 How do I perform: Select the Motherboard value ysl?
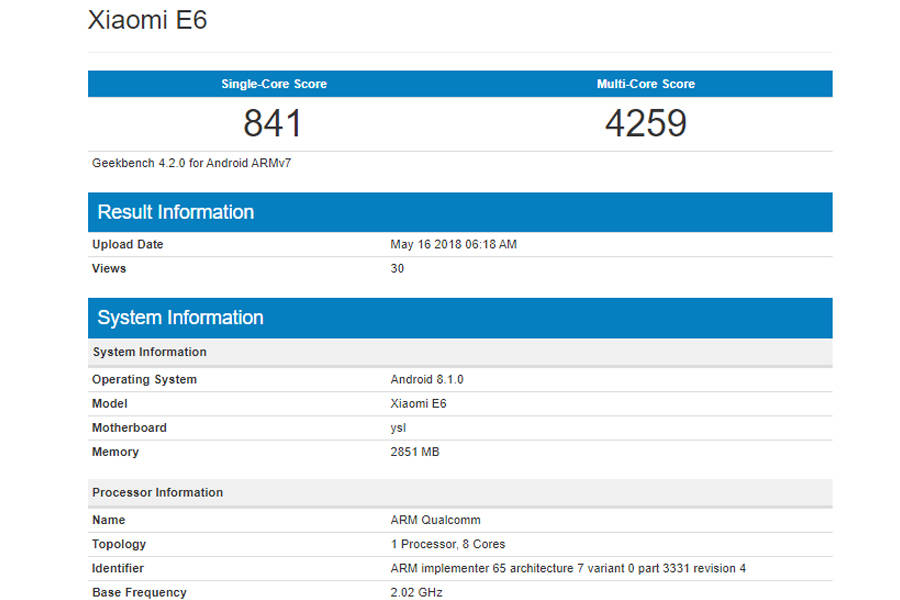pos(396,427)
